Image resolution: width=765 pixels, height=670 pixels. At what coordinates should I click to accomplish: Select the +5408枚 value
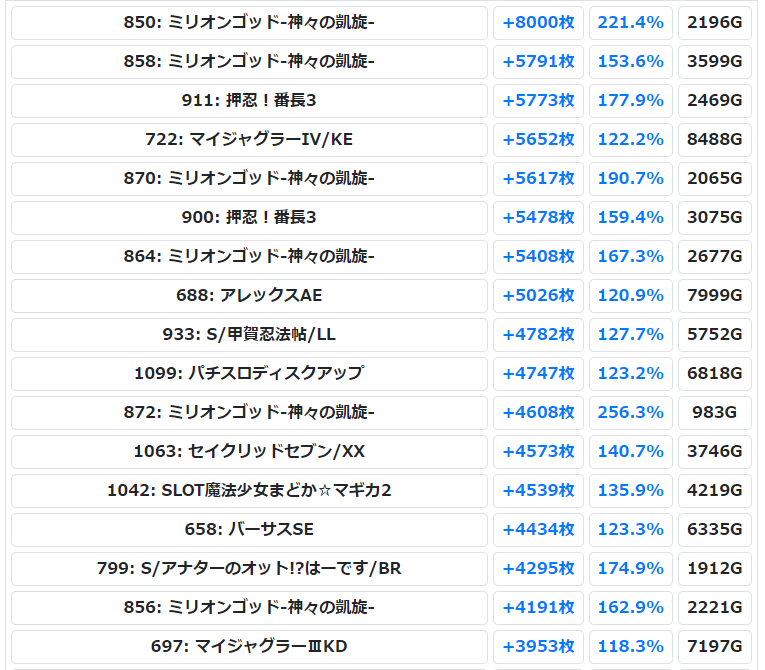coord(538,257)
